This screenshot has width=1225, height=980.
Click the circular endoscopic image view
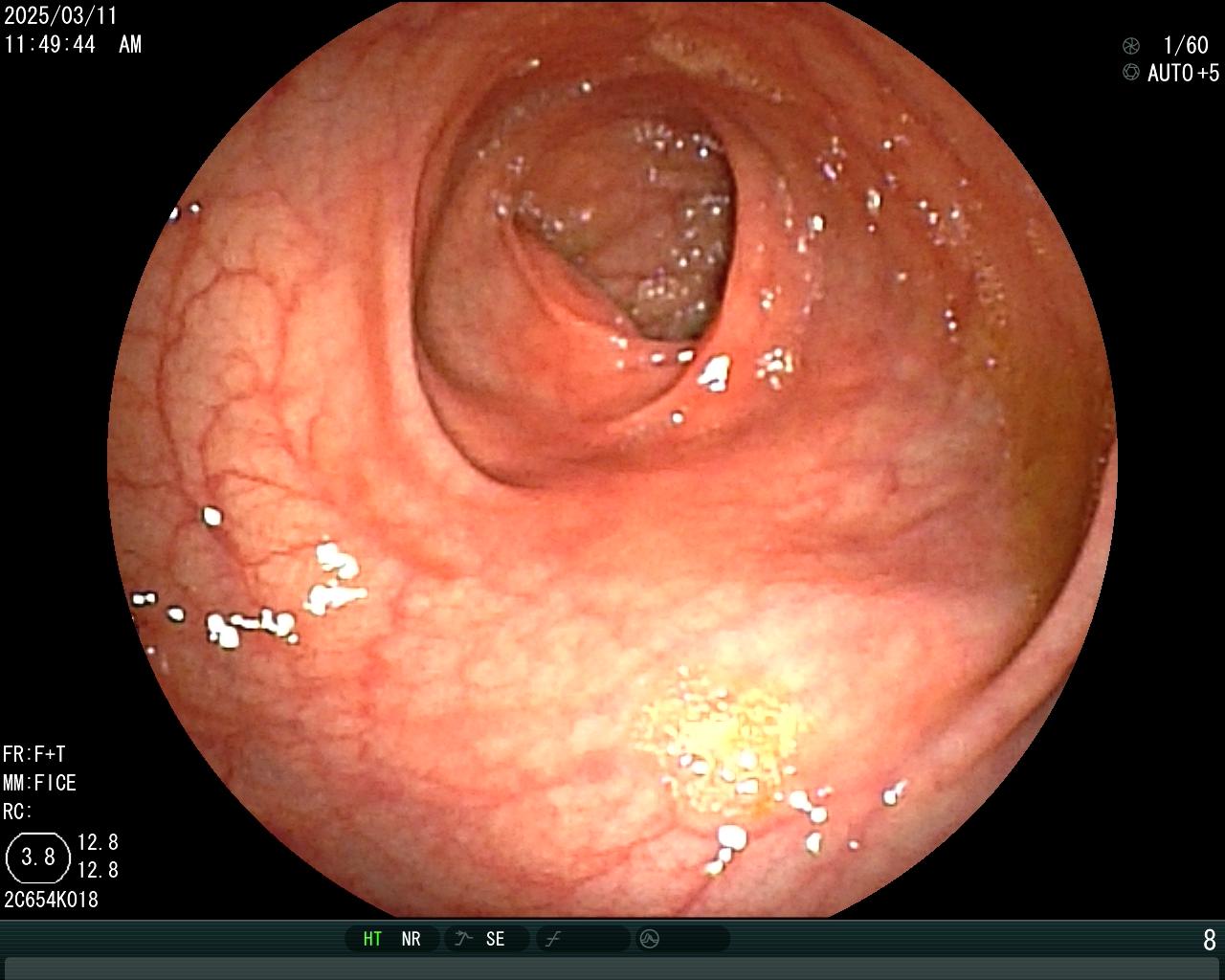click(612, 459)
